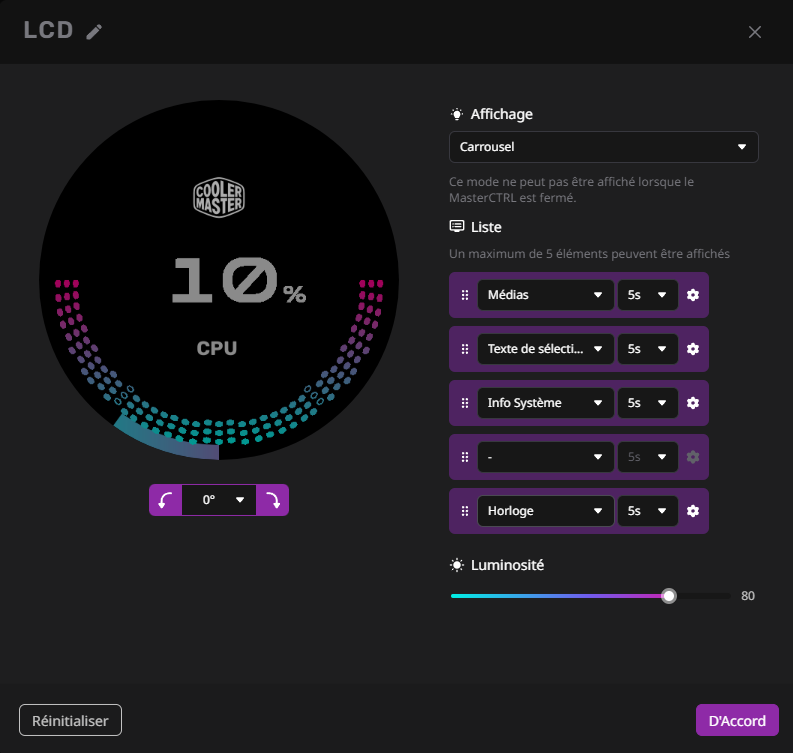
Task: Open the Médias element dropdown
Action: click(x=546, y=295)
